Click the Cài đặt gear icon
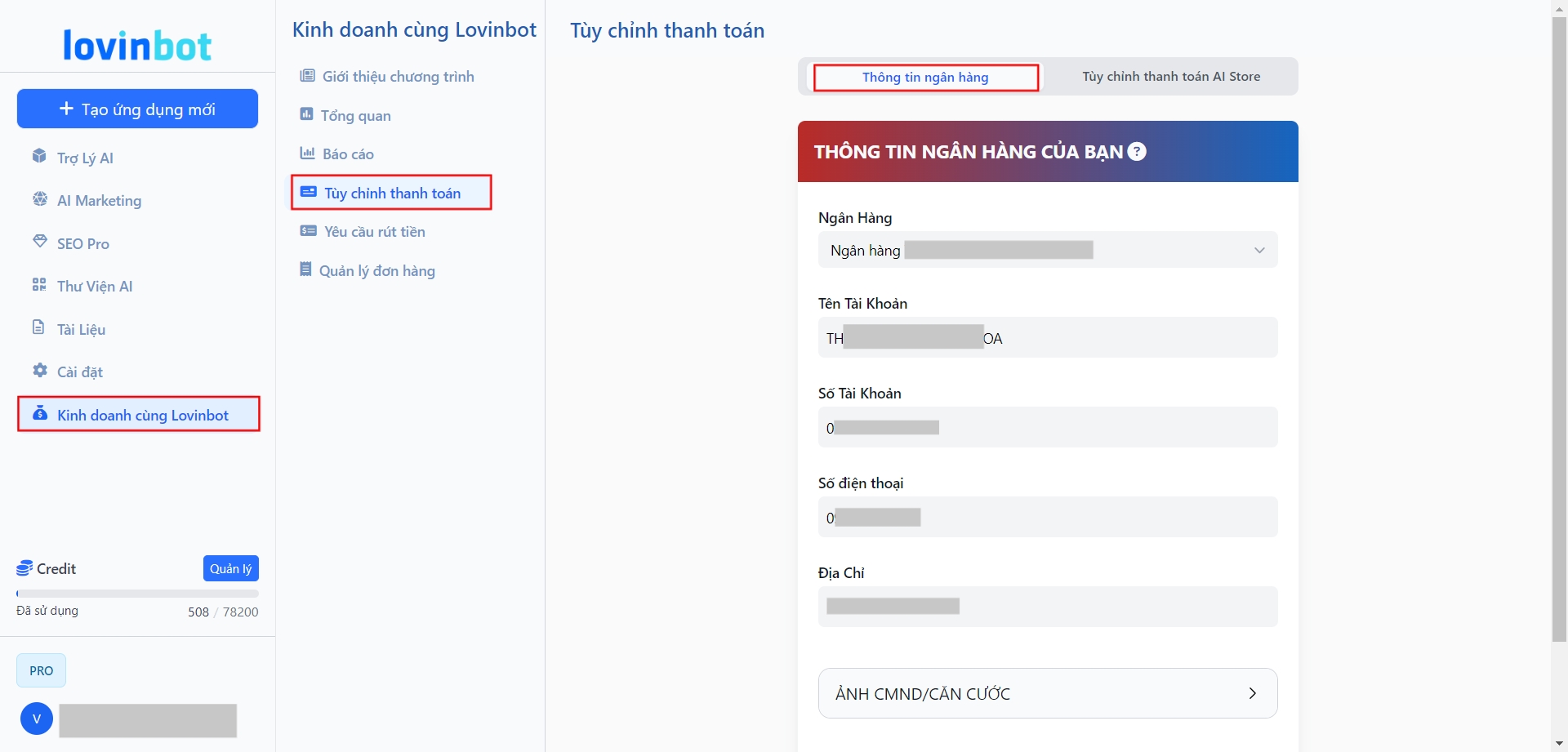This screenshot has height=752, width=1568. 39,371
